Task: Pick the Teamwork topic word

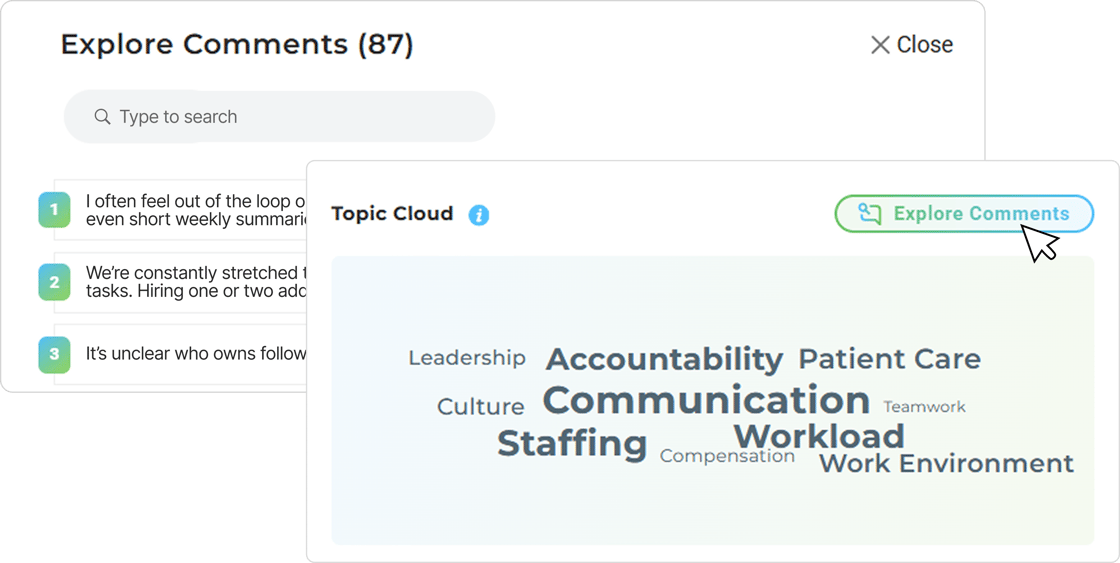Action: 924,407
